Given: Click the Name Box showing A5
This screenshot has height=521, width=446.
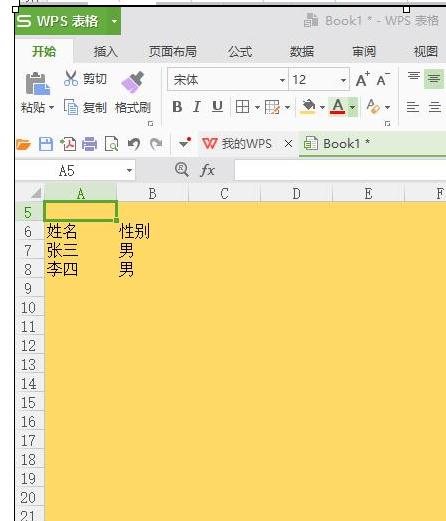Looking at the screenshot, I should click(67, 171).
